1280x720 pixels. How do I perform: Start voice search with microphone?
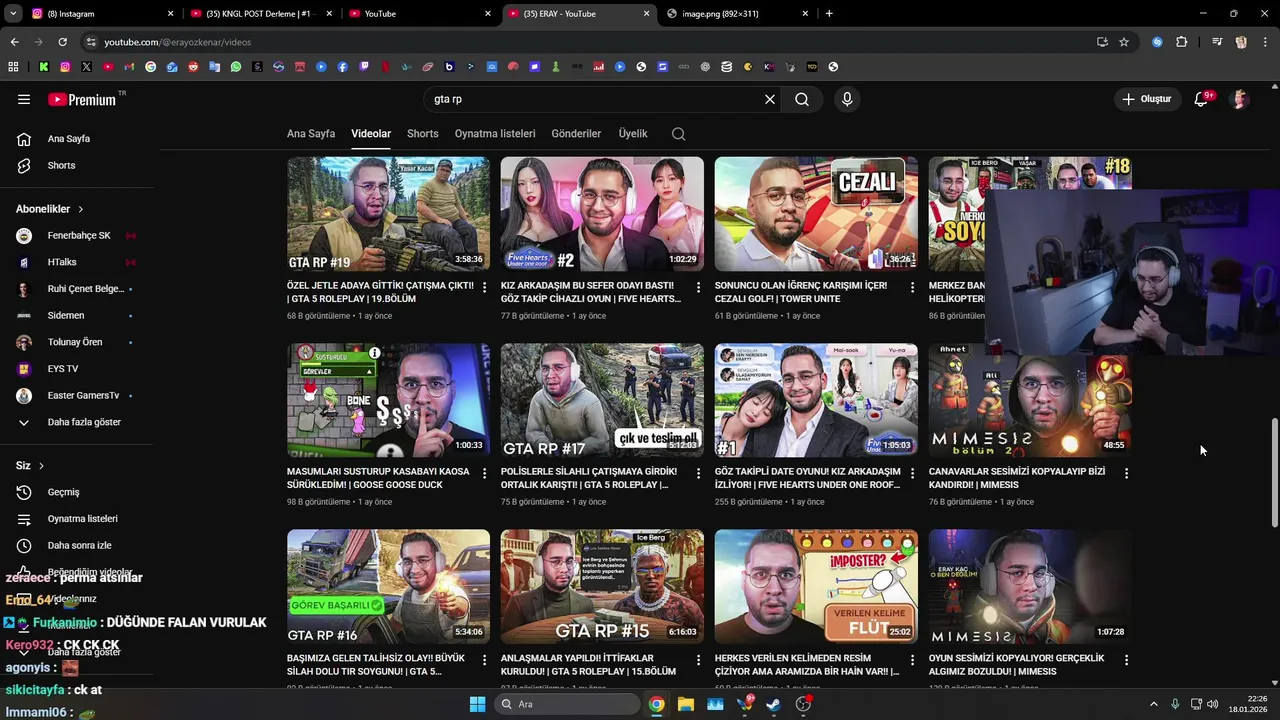tap(847, 99)
